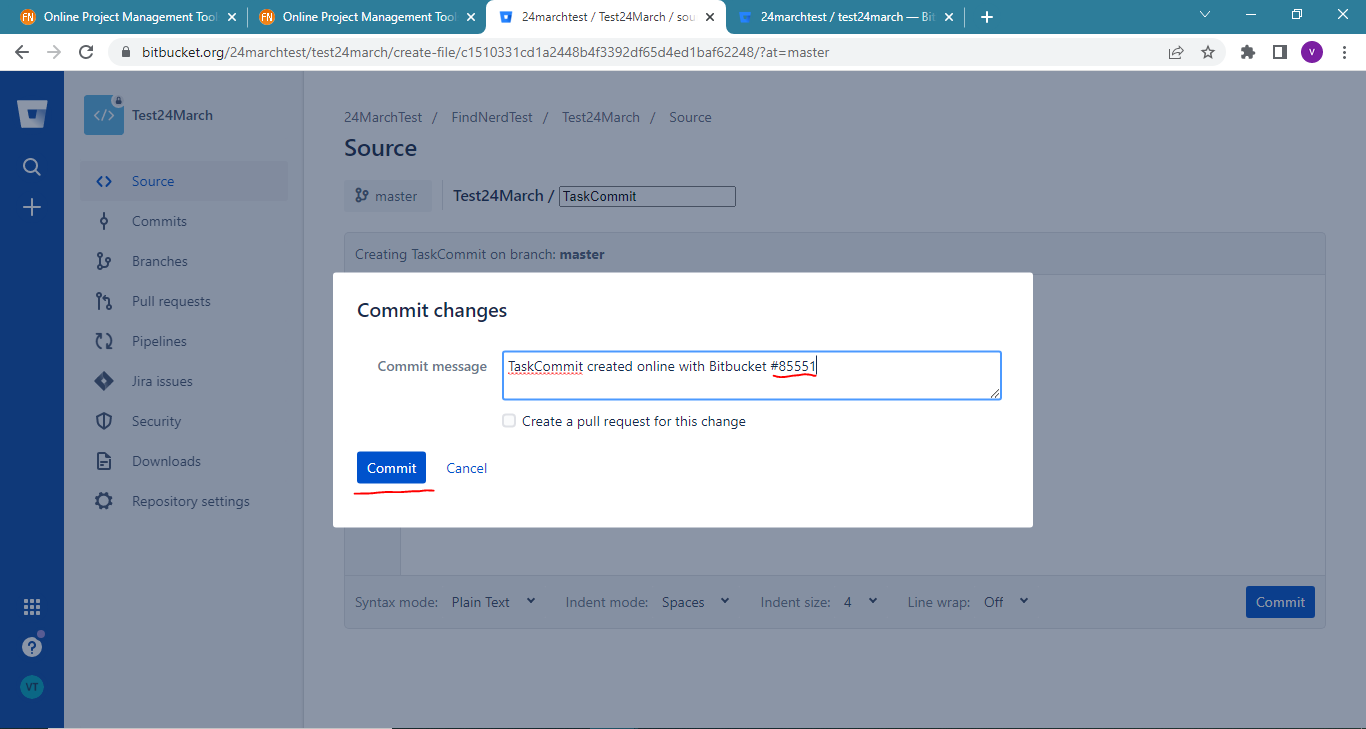This screenshot has height=729, width=1366.
Task: Open the Syntax mode Plain Text dropdown
Action: click(x=494, y=602)
